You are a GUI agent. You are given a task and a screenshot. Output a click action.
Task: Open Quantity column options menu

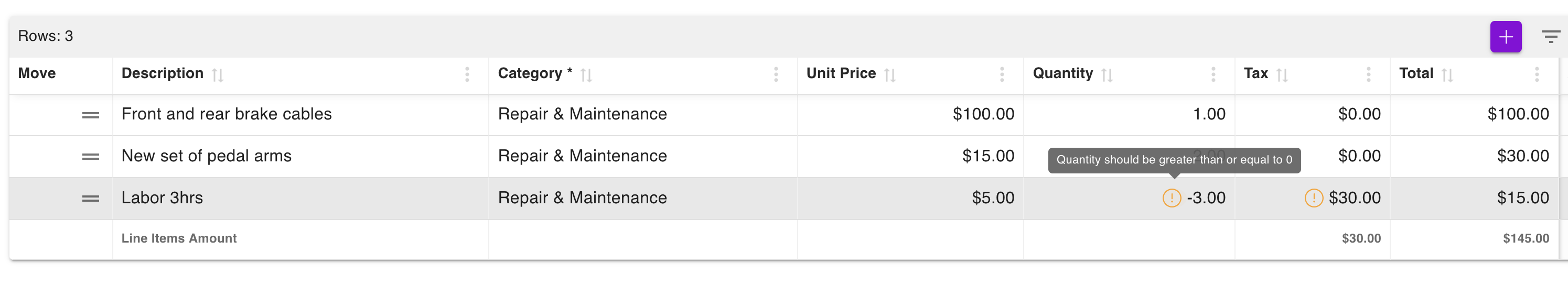coord(1212,74)
